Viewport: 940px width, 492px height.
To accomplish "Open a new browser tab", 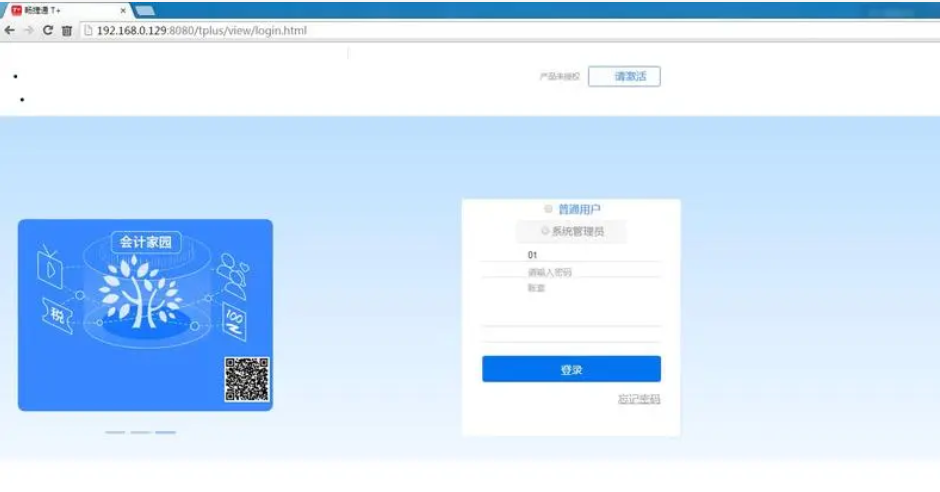I will click(x=144, y=10).
